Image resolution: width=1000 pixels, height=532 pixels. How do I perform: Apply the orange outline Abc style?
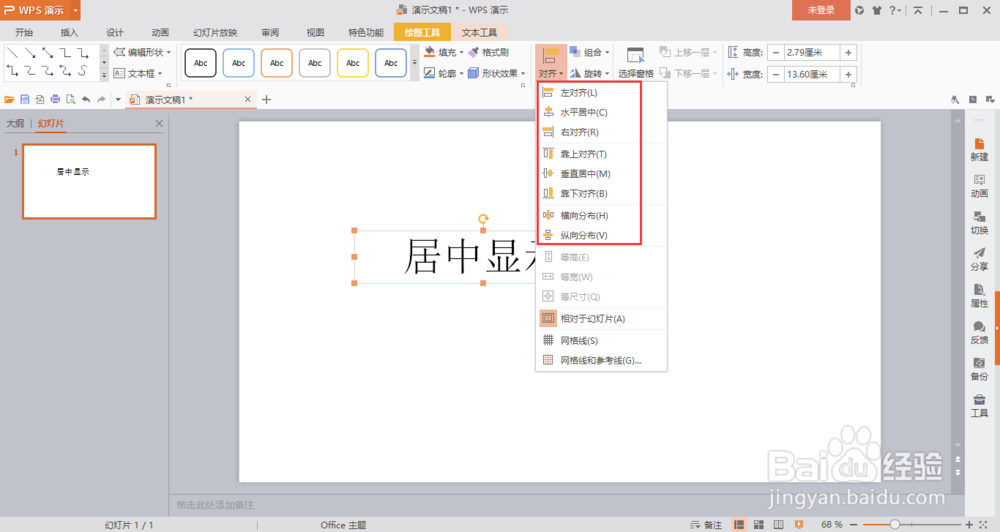tap(276, 63)
